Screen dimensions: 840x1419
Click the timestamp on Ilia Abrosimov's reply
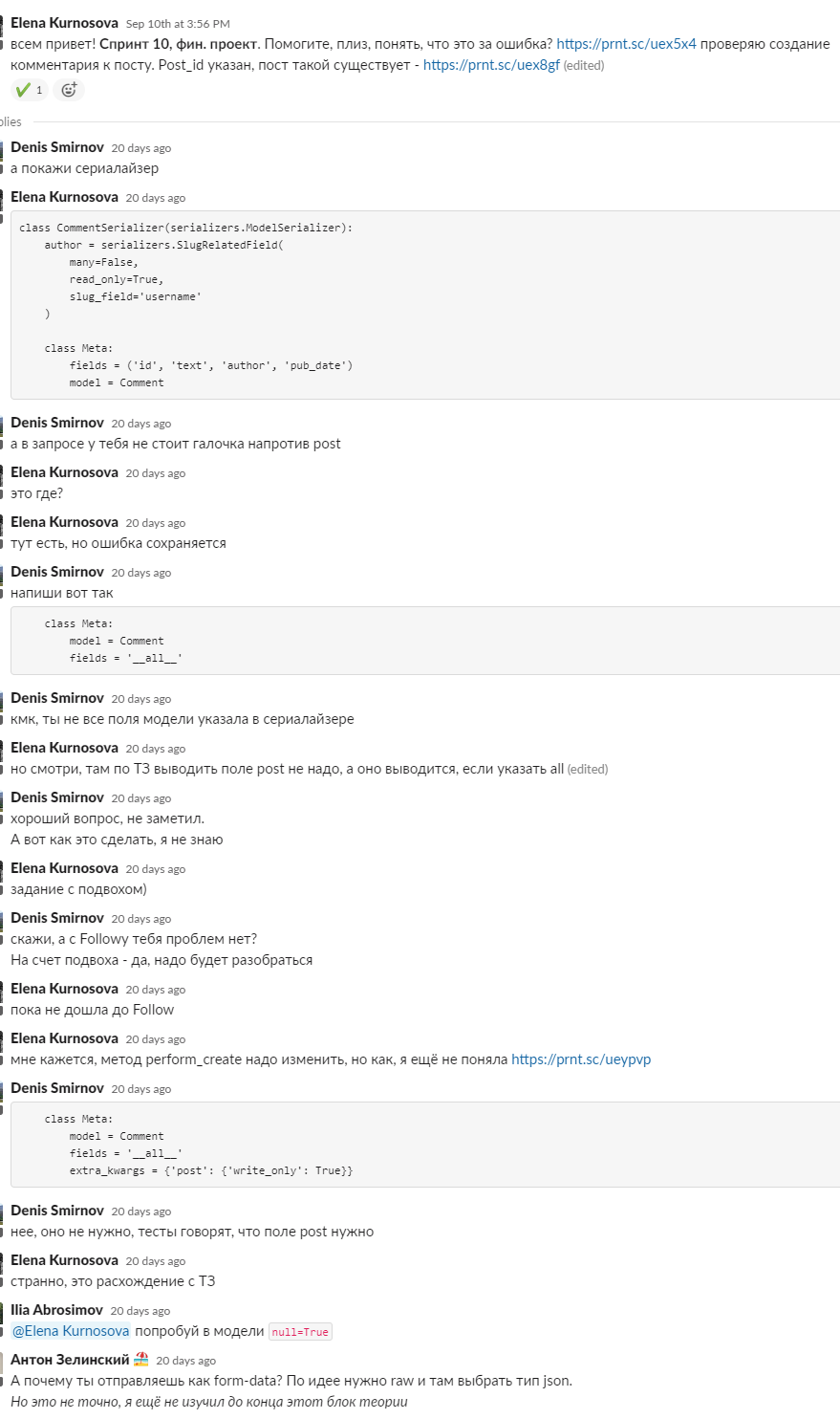coord(140,1311)
